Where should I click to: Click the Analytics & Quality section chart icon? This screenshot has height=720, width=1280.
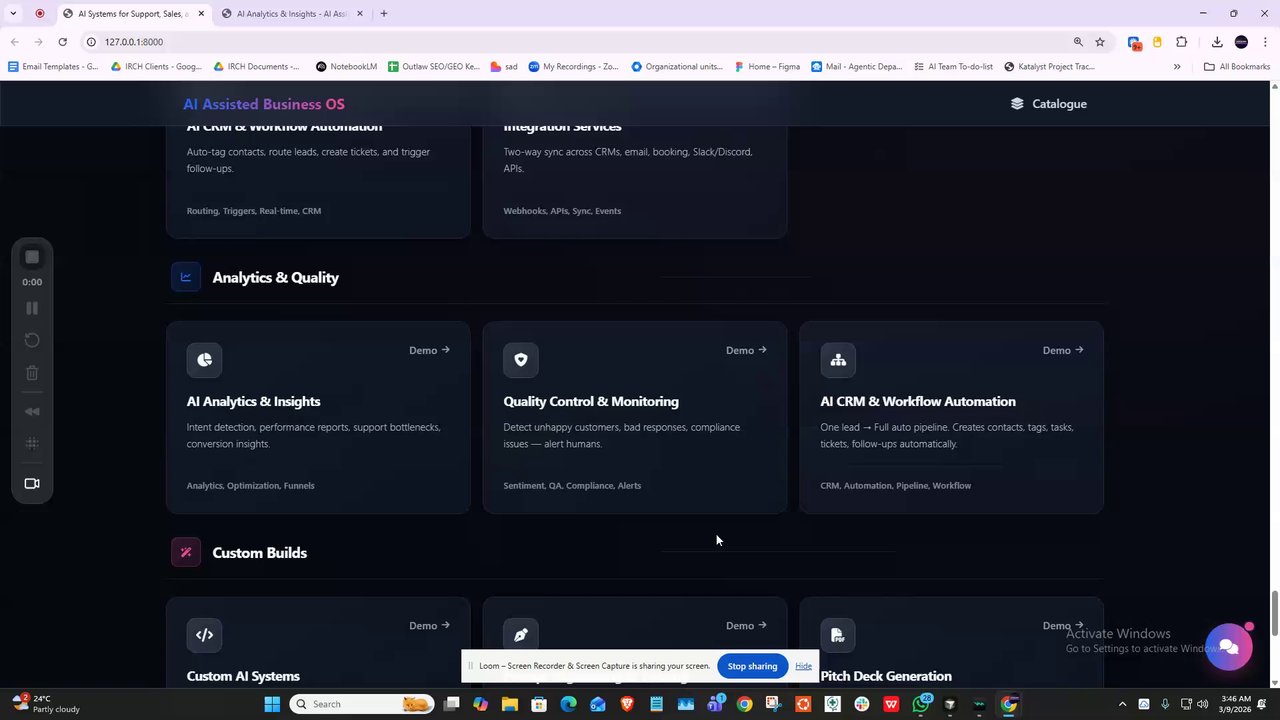(x=186, y=277)
